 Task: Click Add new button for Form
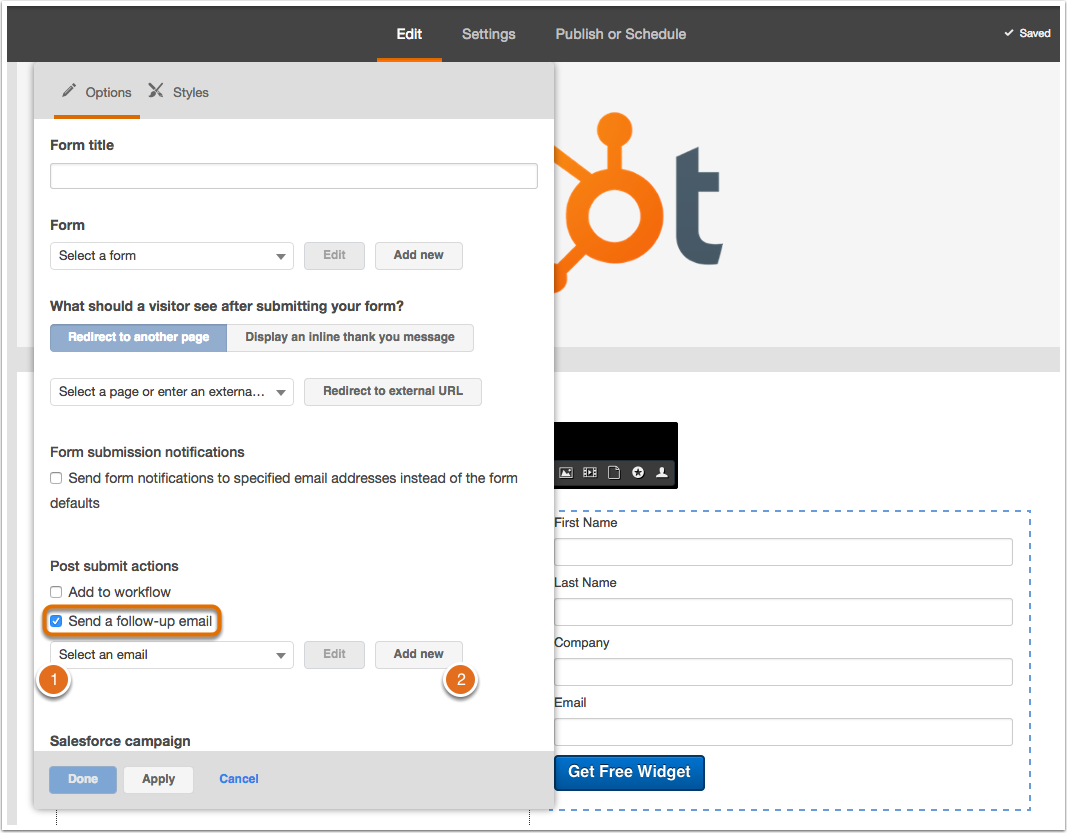tap(418, 255)
